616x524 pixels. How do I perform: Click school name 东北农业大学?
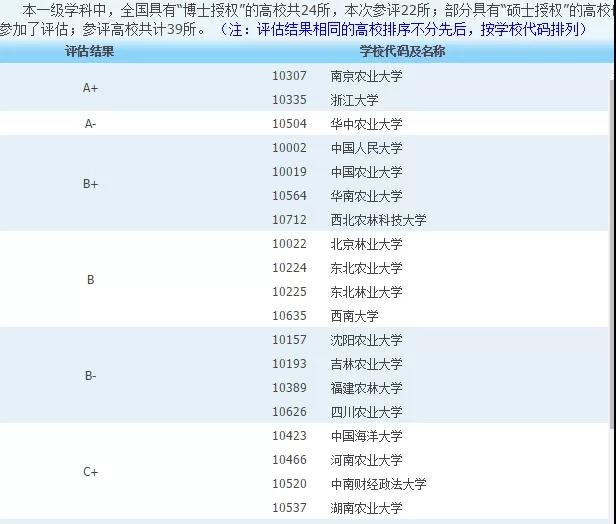pos(367,268)
